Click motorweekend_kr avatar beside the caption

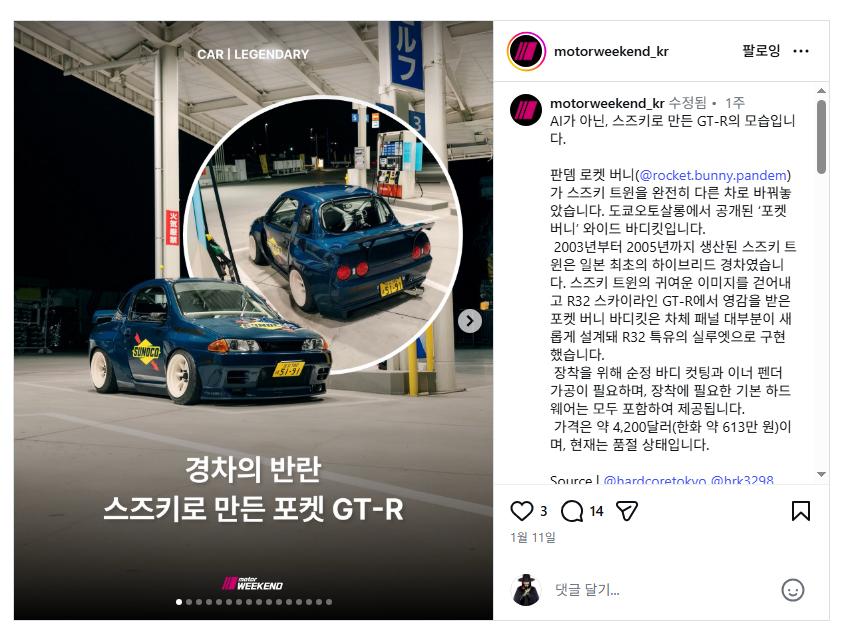click(526, 110)
